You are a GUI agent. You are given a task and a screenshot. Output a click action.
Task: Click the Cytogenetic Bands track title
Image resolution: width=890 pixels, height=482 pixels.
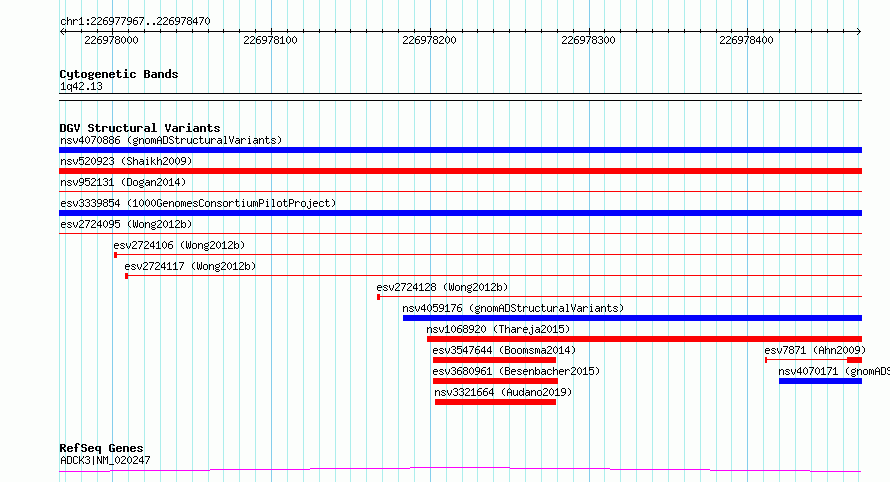tap(119, 74)
